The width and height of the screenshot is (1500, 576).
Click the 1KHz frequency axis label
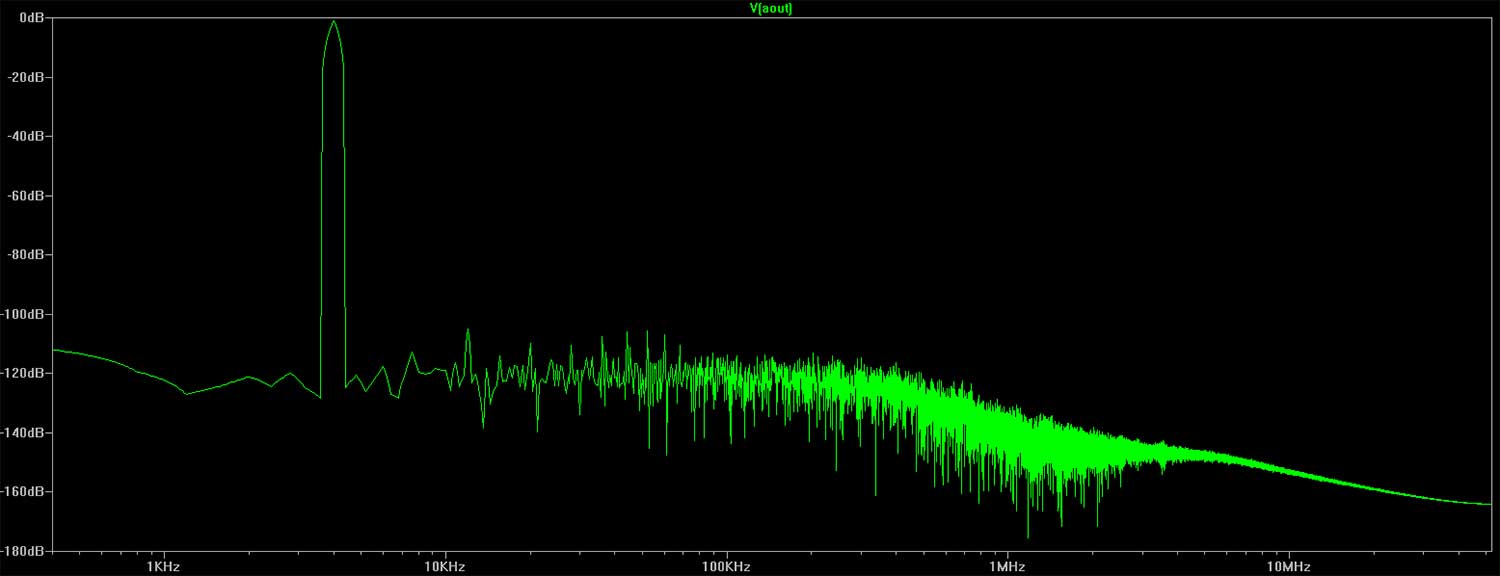pos(163,567)
